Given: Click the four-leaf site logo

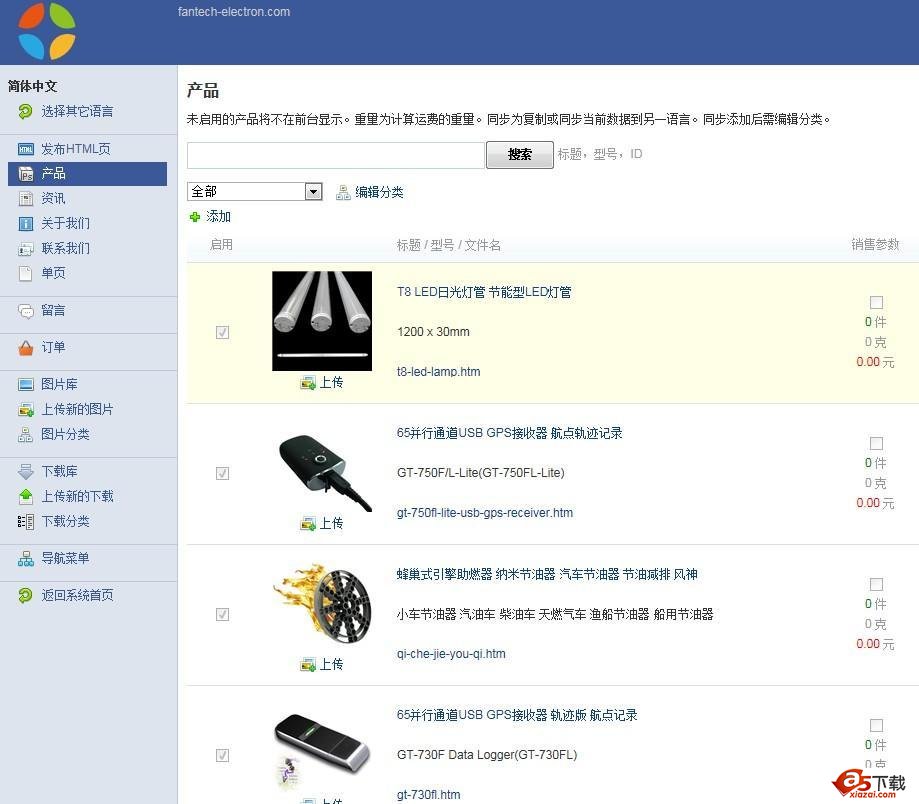Looking at the screenshot, I should 47,31.
